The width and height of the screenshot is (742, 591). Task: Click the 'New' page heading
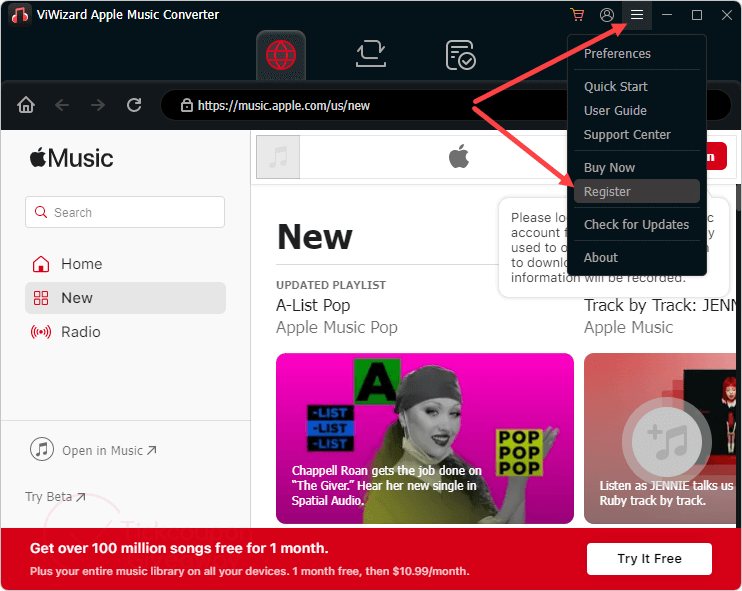(x=315, y=237)
